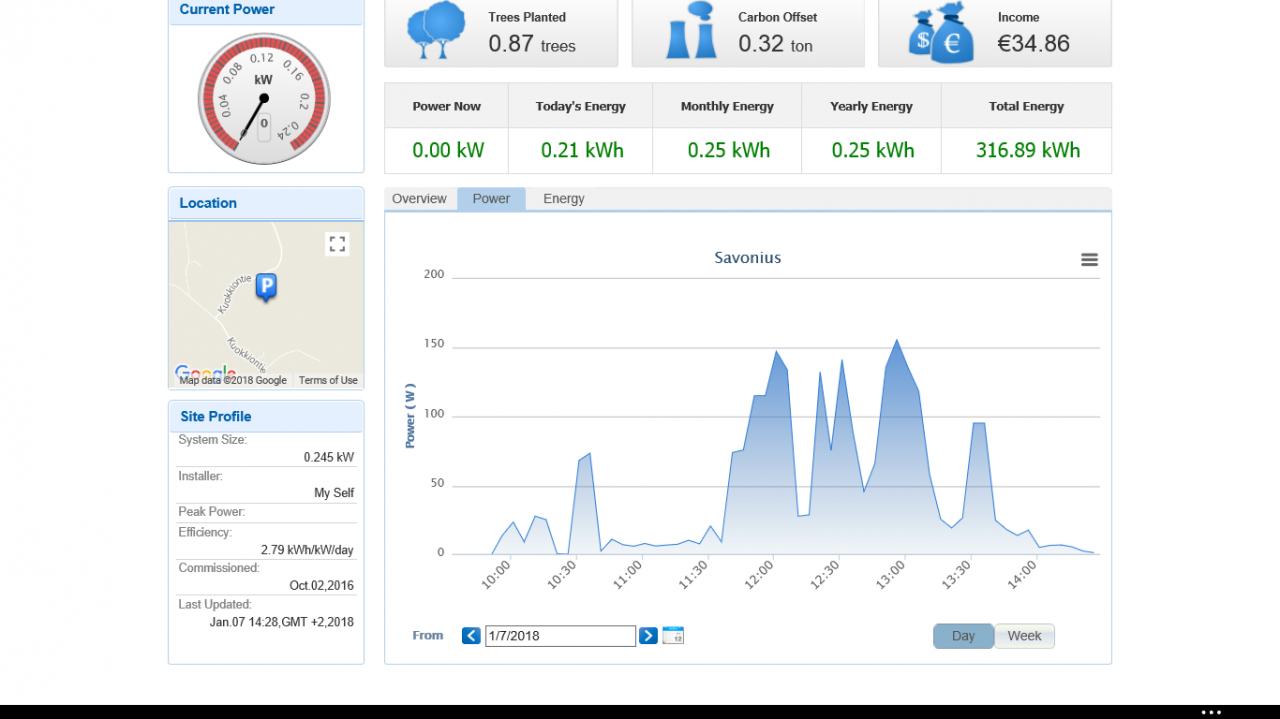This screenshot has height=719, width=1280.
Task: Click Monthly Energy value 0.25 kWh
Action: [729, 150]
